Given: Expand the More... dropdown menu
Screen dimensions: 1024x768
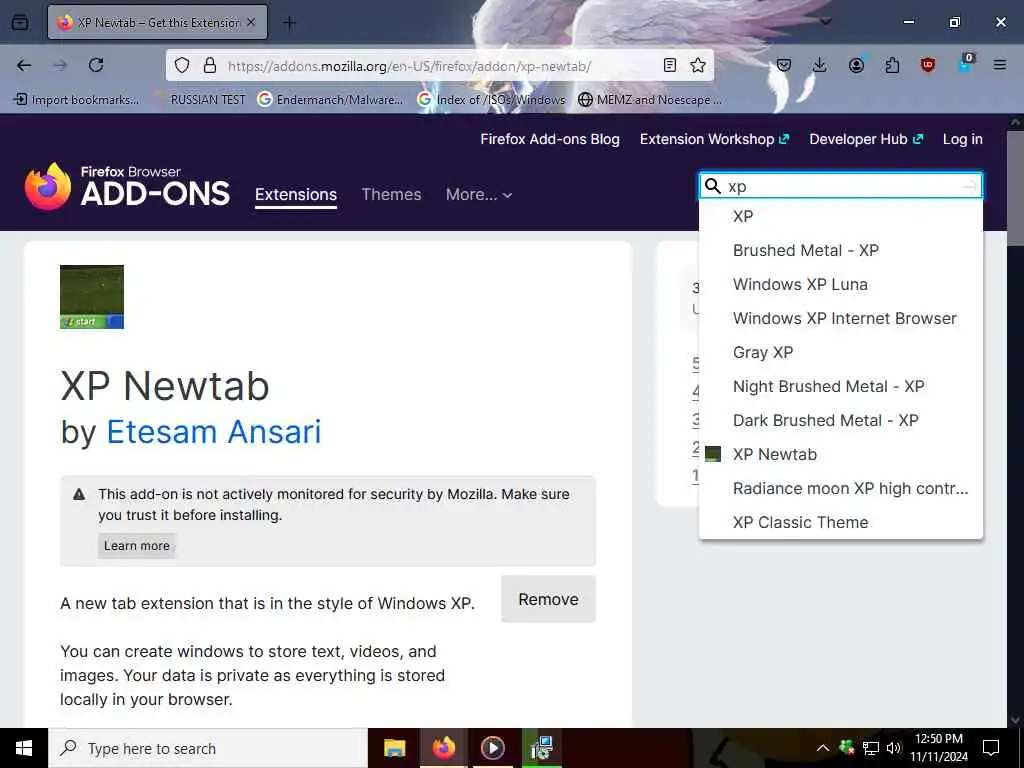Looking at the screenshot, I should [x=479, y=195].
